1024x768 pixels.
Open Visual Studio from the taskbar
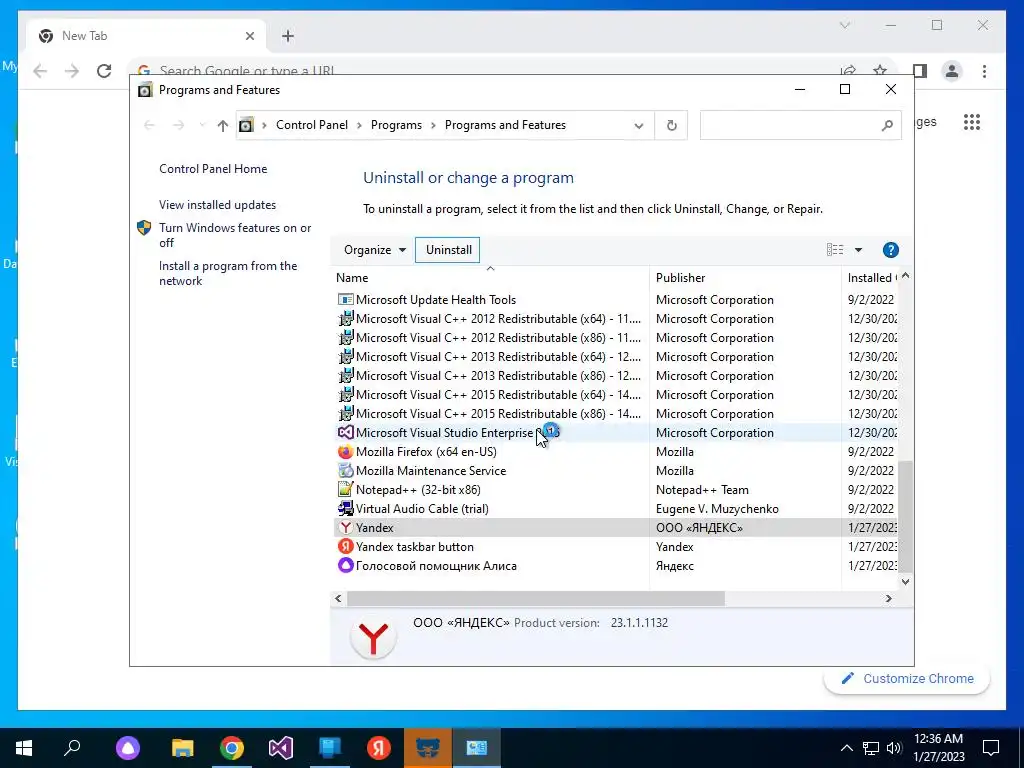coord(281,748)
